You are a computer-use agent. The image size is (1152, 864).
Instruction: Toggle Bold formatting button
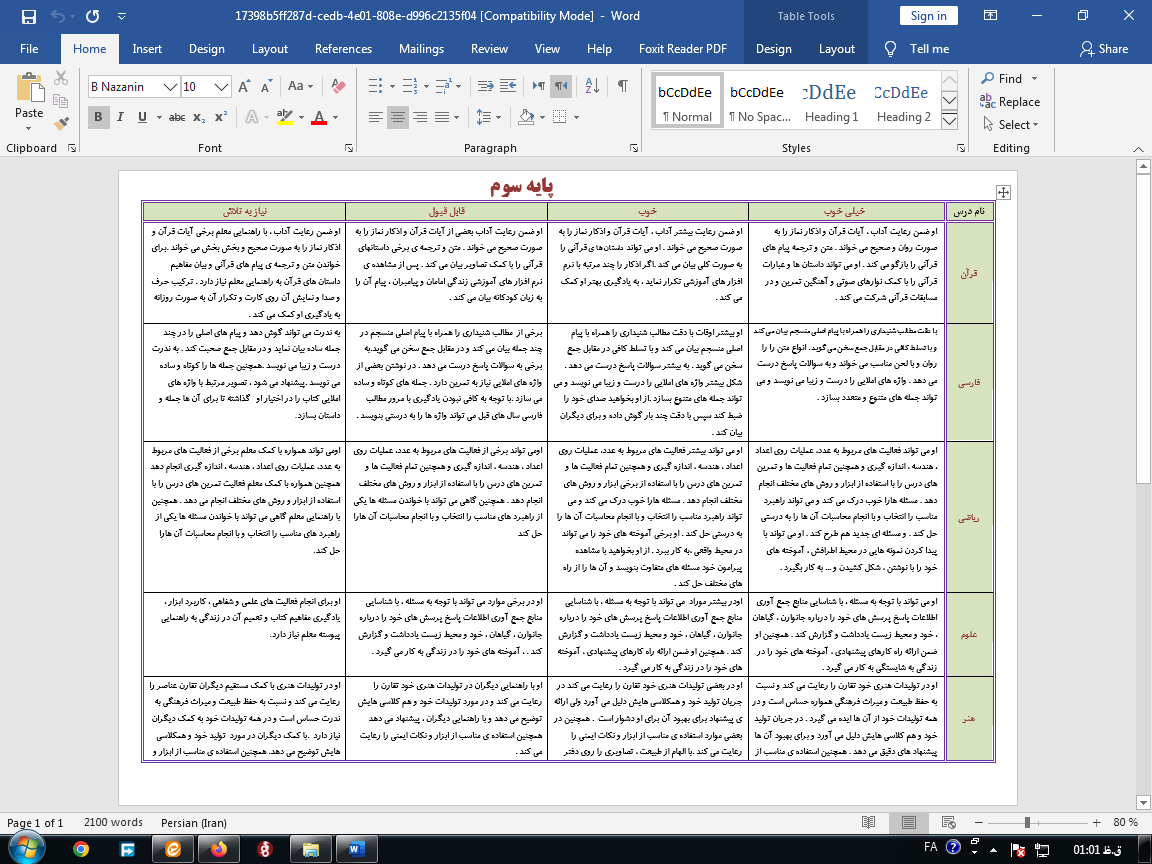pyautogui.click(x=98, y=117)
